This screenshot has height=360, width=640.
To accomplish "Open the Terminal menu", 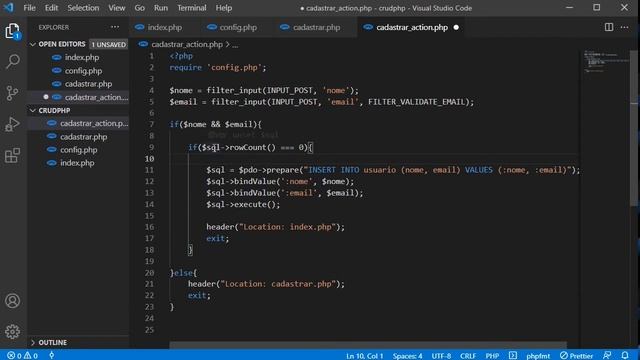I will (192, 8).
